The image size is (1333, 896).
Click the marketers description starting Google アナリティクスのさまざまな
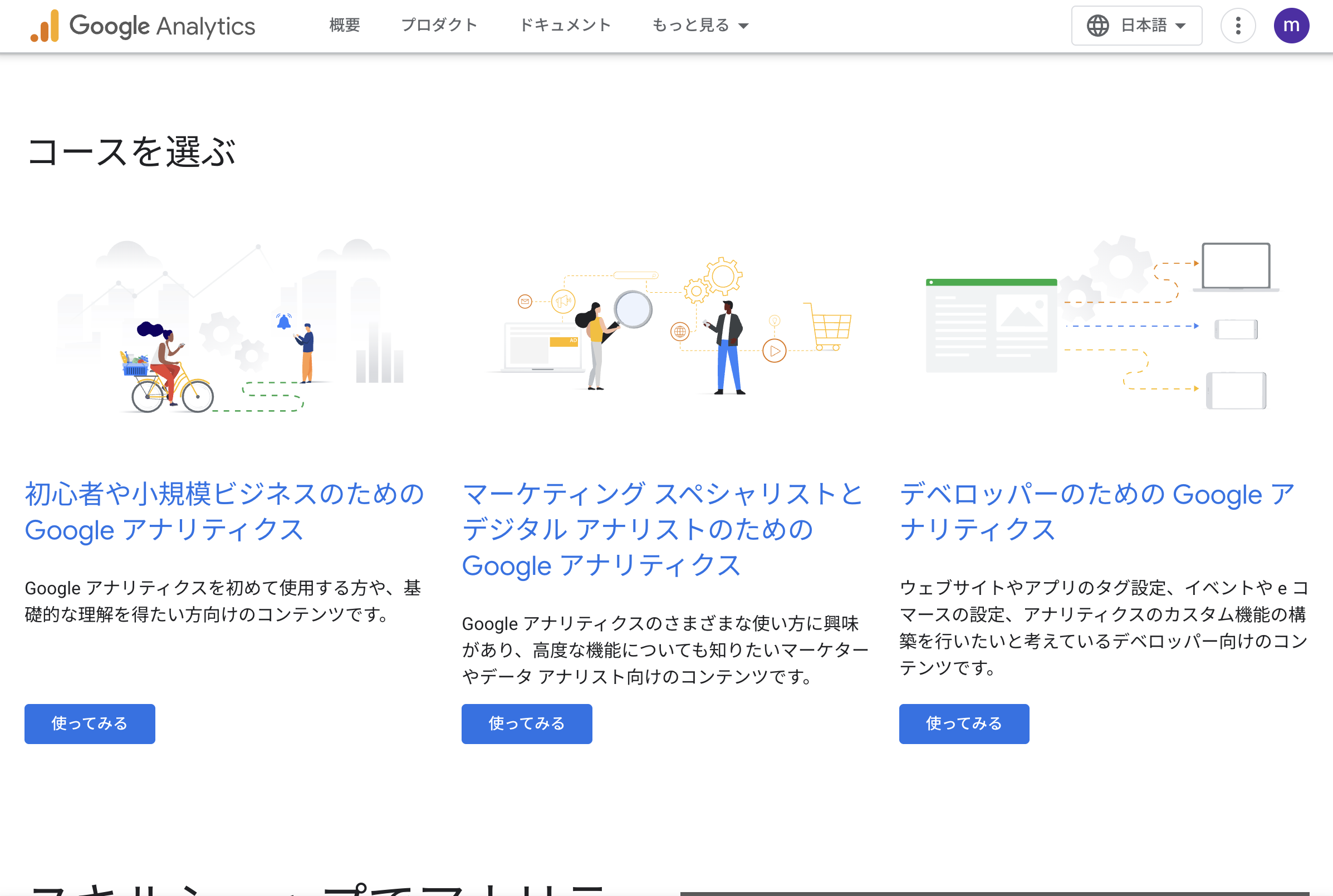click(x=665, y=650)
